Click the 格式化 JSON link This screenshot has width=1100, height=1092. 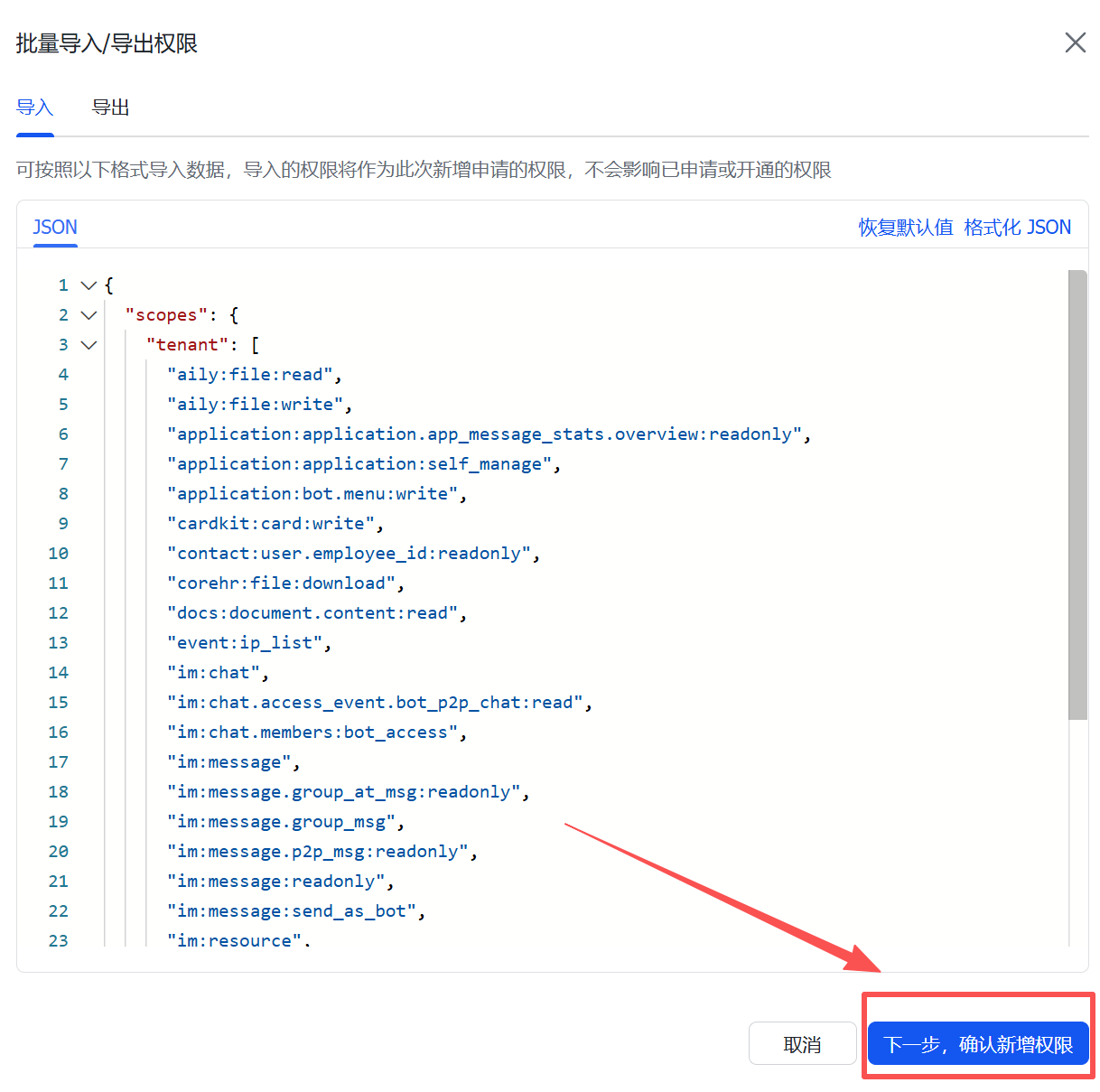tap(1018, 227)
